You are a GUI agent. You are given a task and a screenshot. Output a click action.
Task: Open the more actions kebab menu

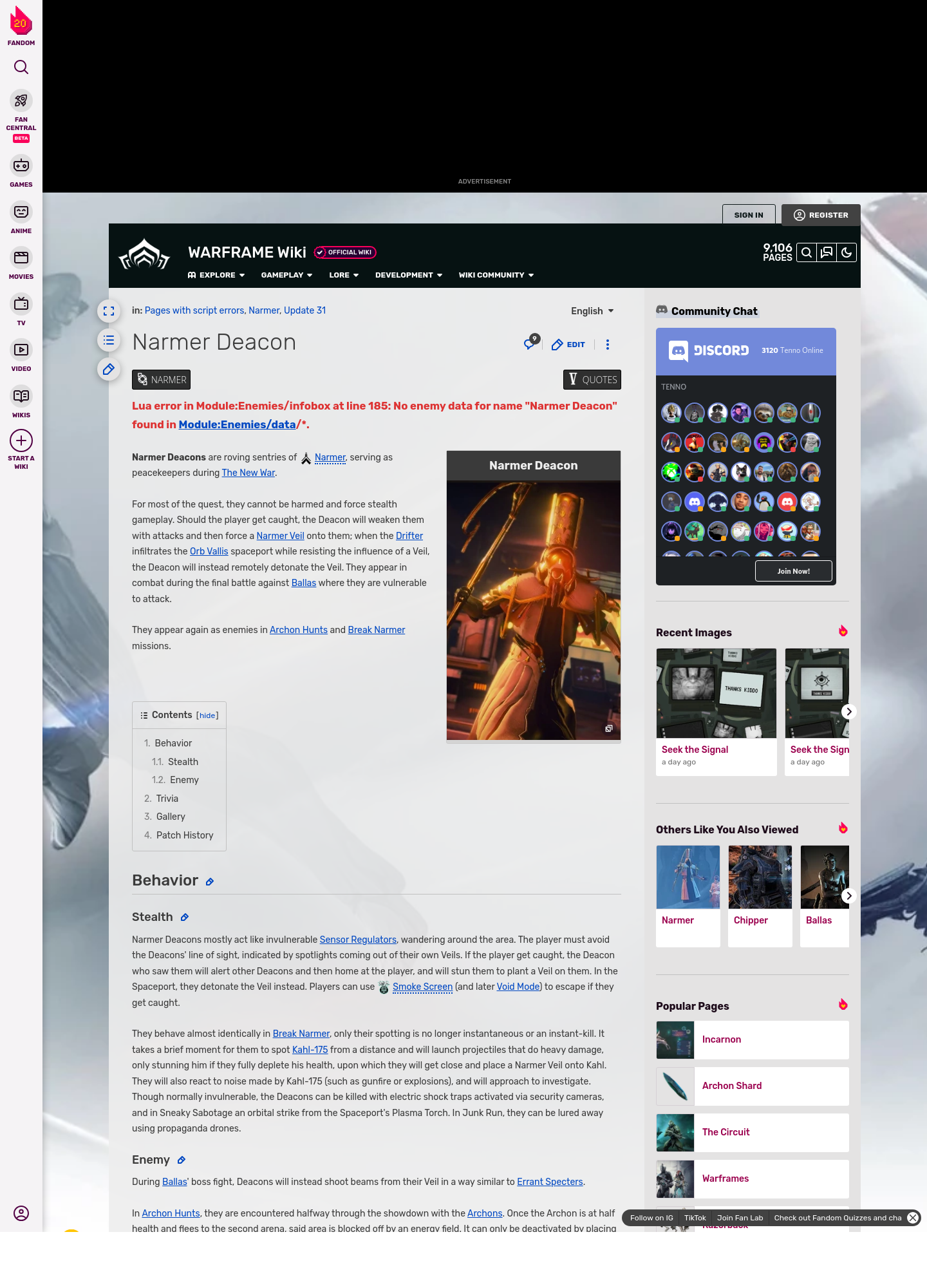tap(608, 345)
